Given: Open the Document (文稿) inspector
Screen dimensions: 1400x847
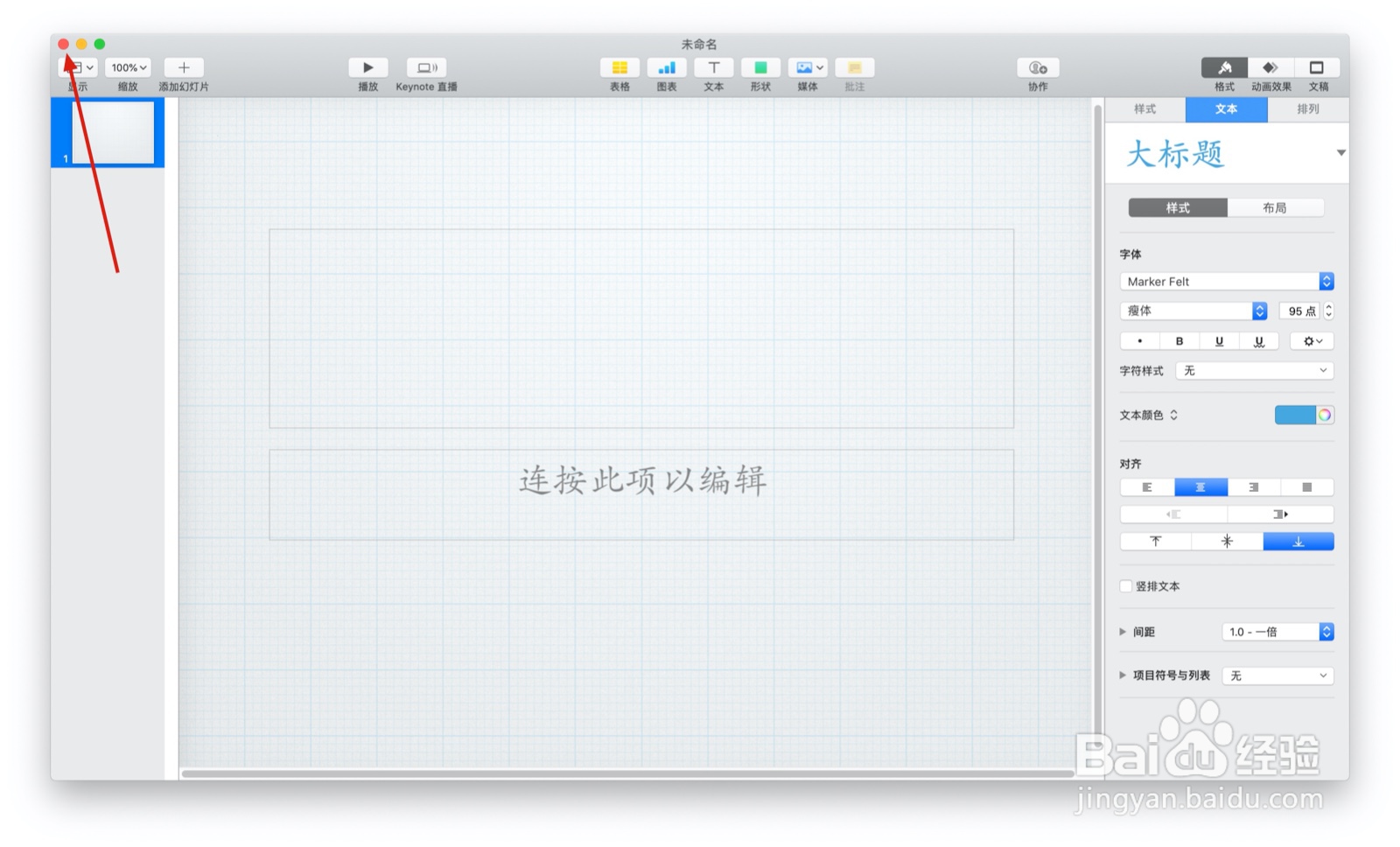Looking at the screenshot, I should (1317, 67).
